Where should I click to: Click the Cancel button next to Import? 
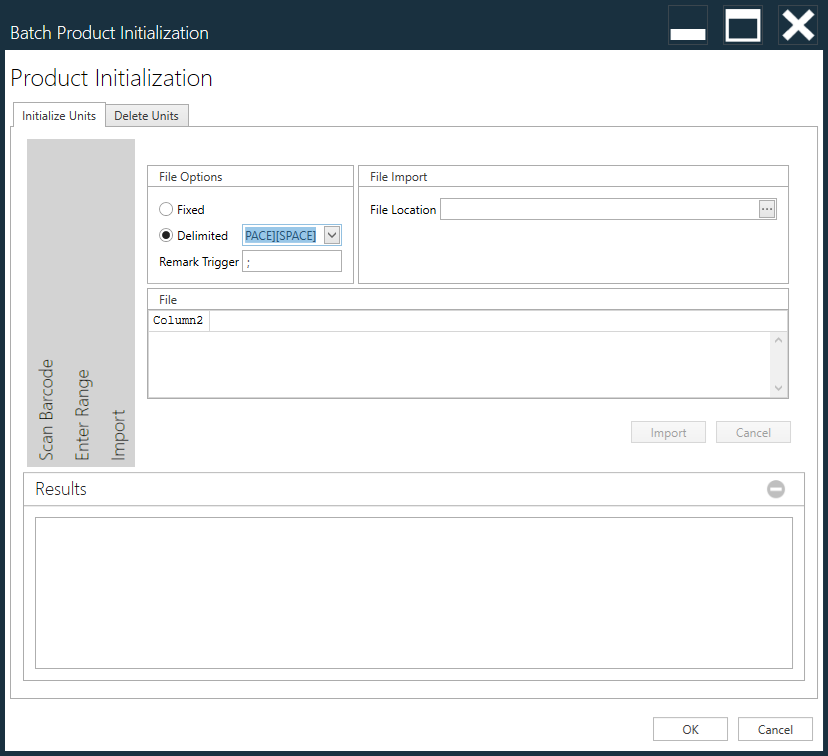(753, 431)
